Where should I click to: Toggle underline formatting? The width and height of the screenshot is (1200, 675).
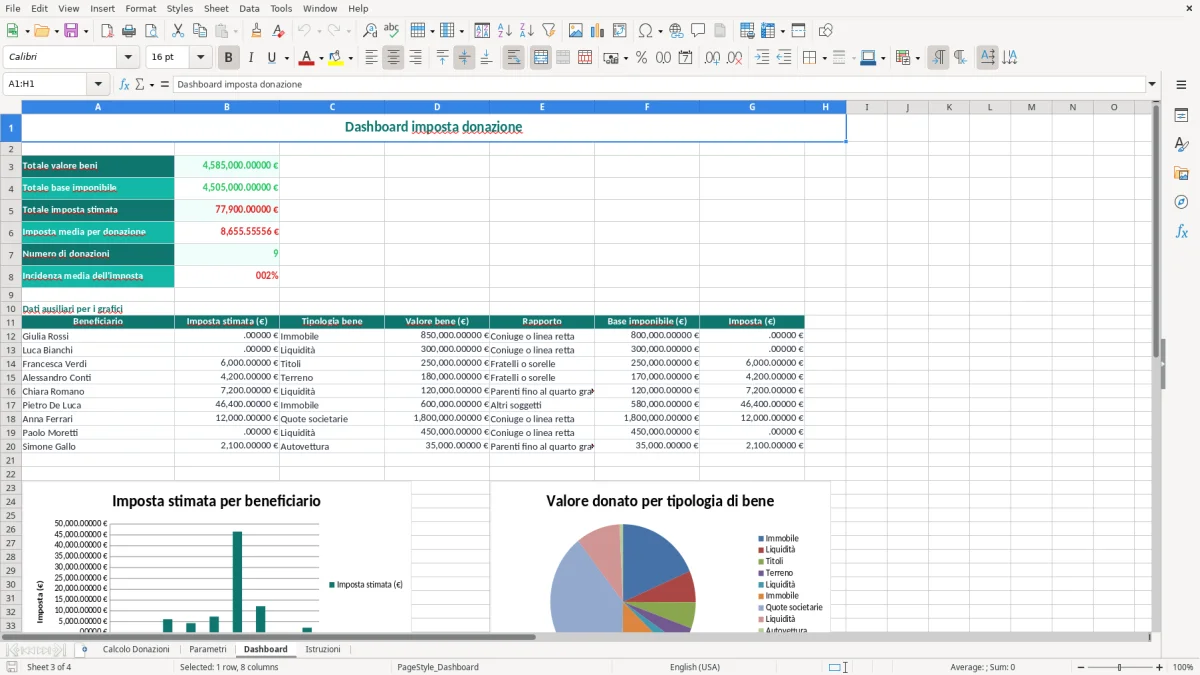[x=272, y=58]
